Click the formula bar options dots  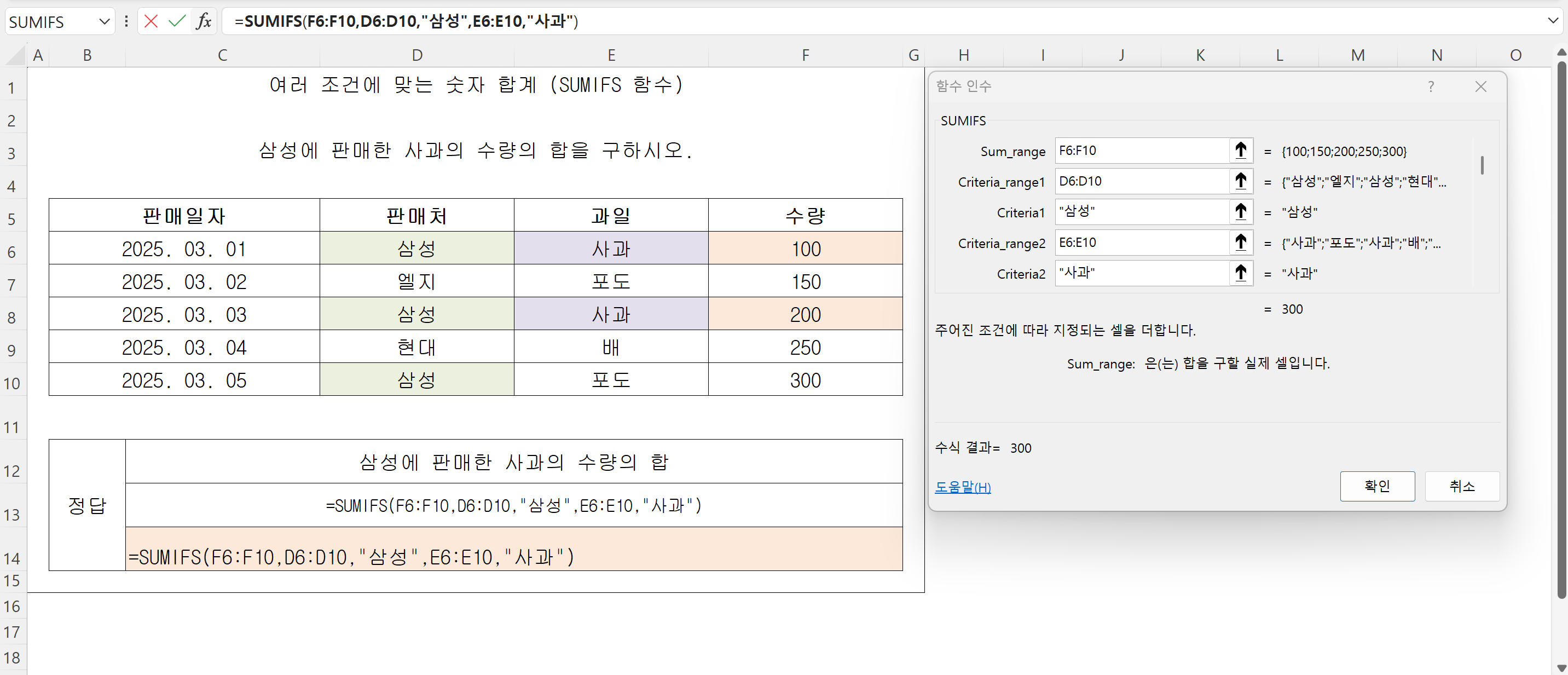click(x=126, y=21)
